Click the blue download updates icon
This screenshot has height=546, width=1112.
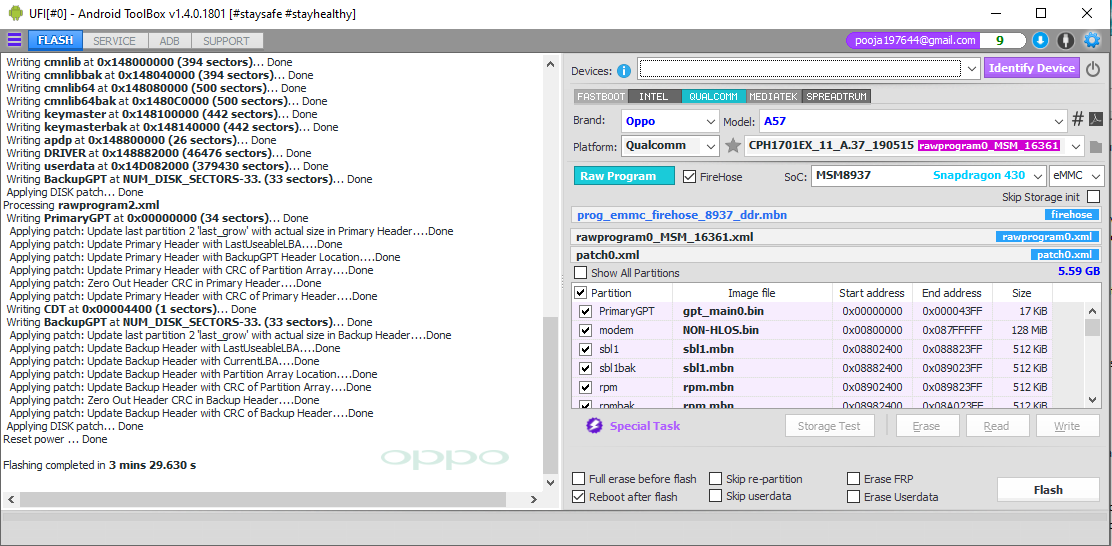[x=1040, y=40]
